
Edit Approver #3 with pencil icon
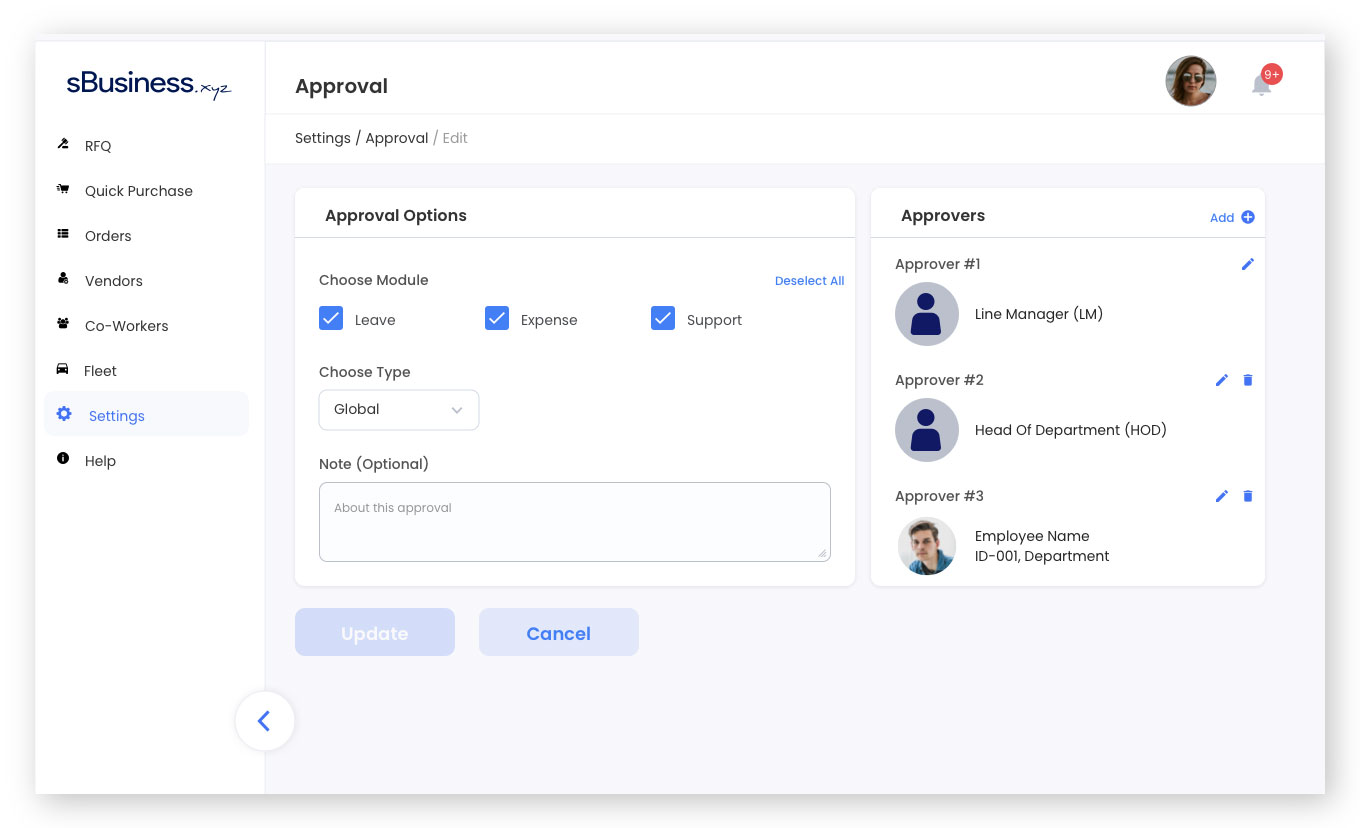(x=1221, y=496)
